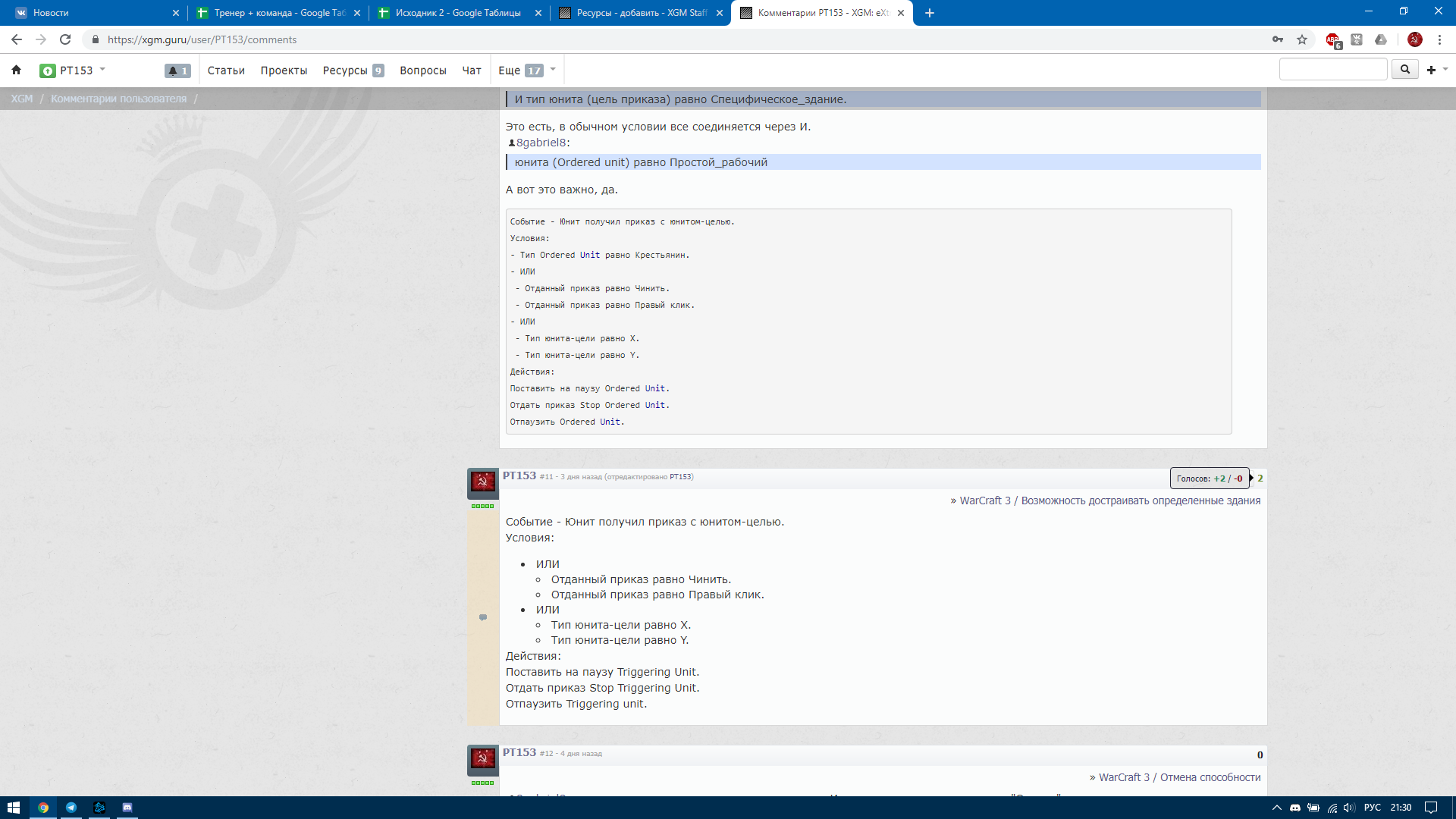The image size is (1456, 819).
Task: Open link Возможность достраивать определенные здания
Action: pos(1141,500)
